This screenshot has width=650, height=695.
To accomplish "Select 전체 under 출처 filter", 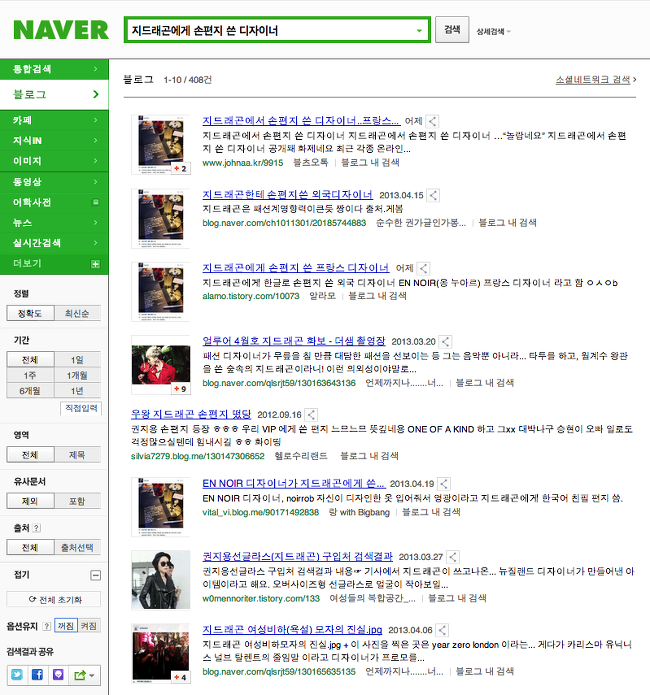I will tap(30, 547).
